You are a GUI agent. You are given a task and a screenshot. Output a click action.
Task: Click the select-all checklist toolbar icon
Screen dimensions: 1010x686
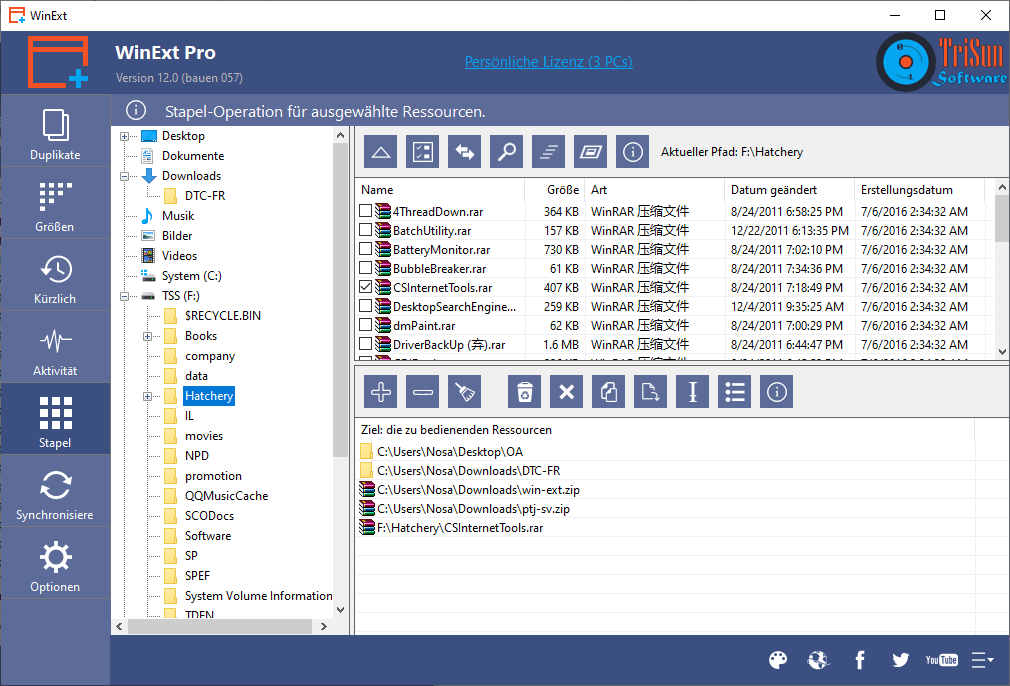click(x=423, y=152)
